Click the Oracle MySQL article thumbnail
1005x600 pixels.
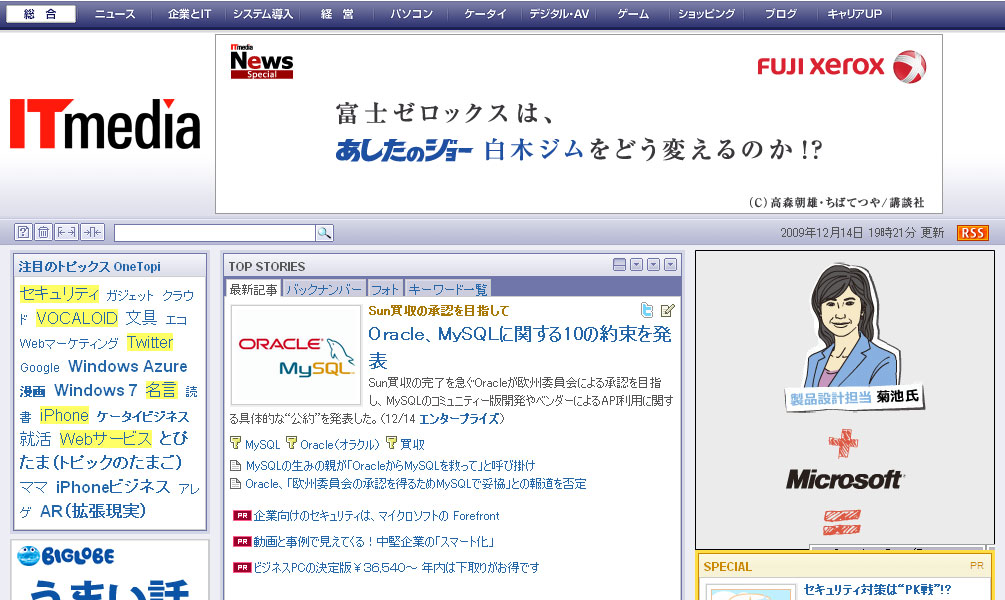(296, 355)
